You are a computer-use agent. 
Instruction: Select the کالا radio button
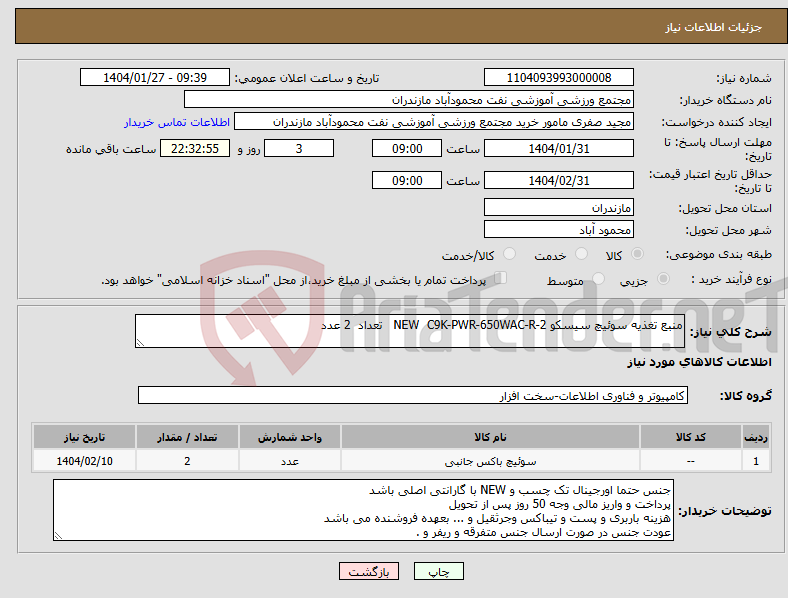pos(637,254)
